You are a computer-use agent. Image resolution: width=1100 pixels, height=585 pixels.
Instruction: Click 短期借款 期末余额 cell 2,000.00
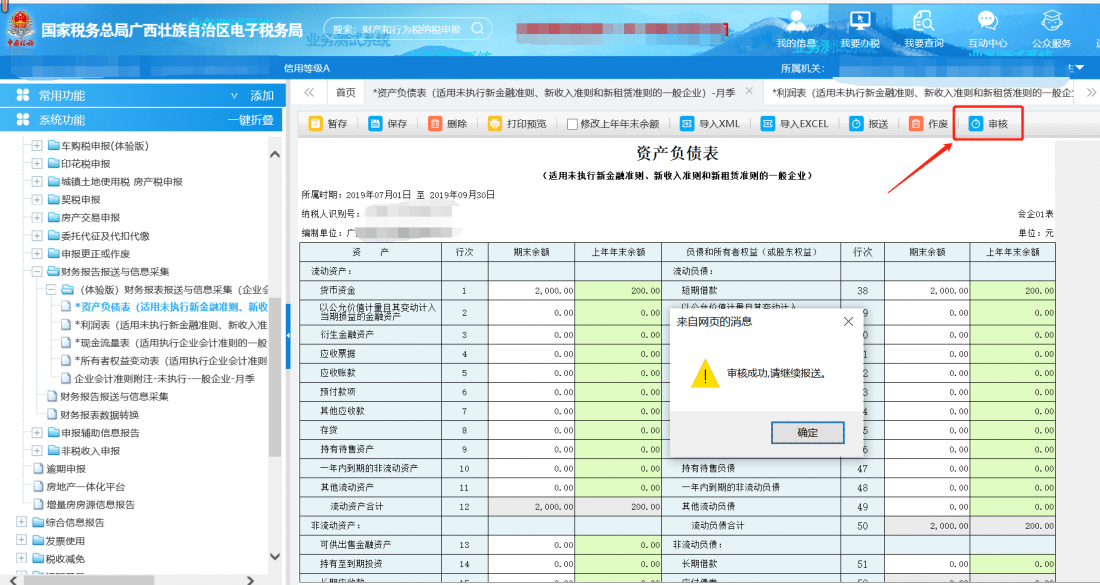click(x=927, y=290)
